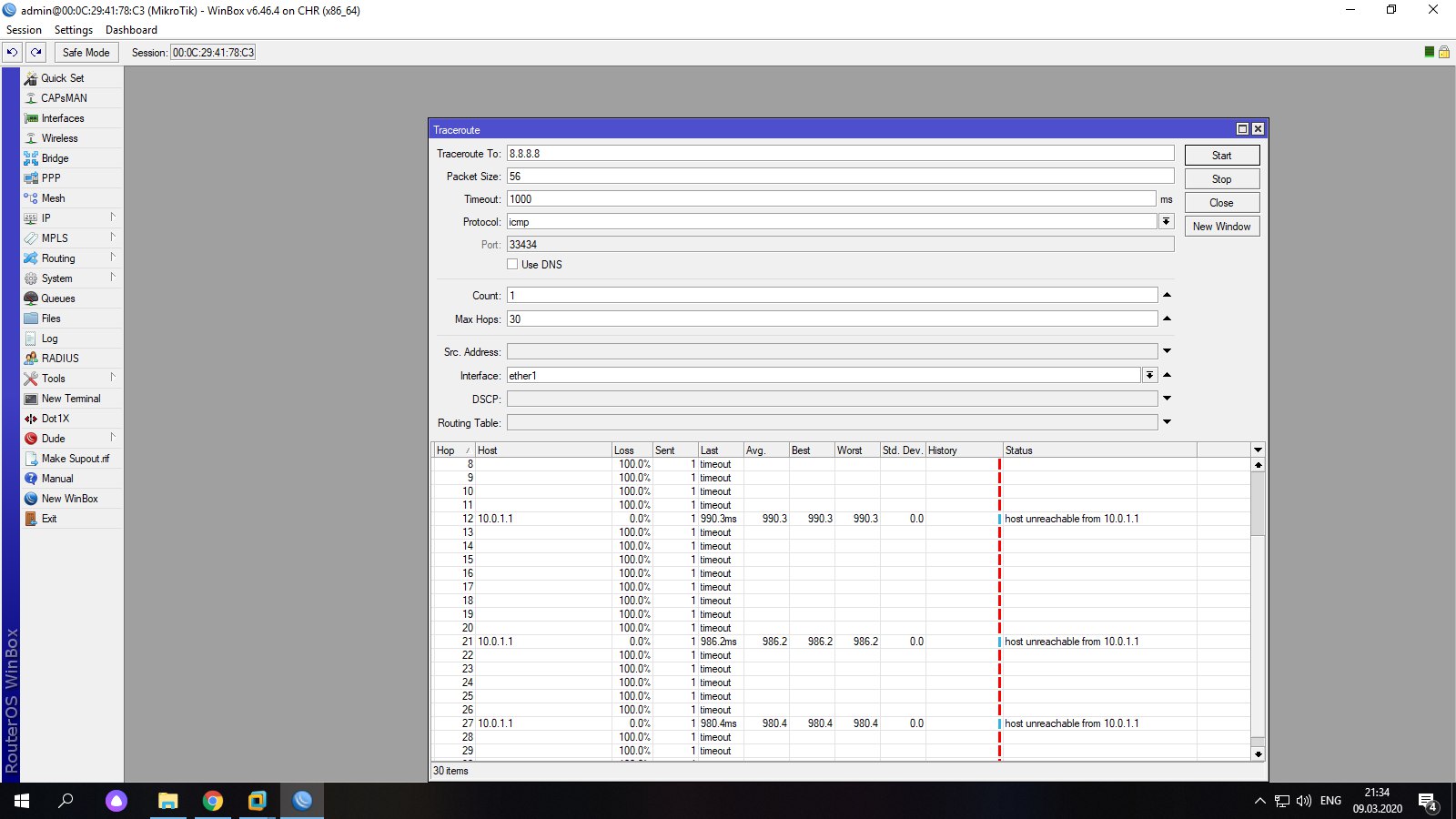
Task: Open the notification center icon
Action: click(1428, 801)
